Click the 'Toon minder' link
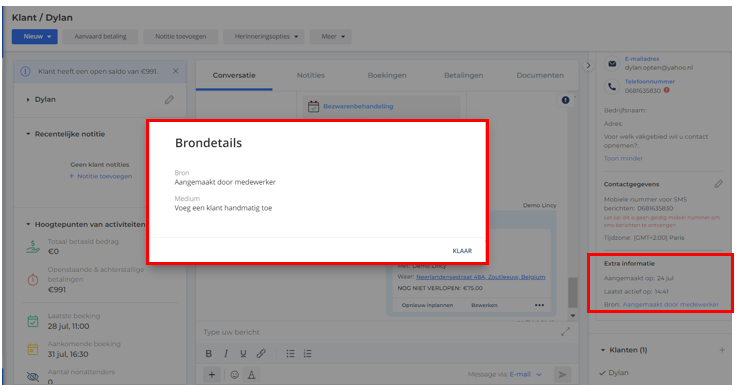Image resolution: width=739 pixels, height=385 pixels. [x=623, y=158]
